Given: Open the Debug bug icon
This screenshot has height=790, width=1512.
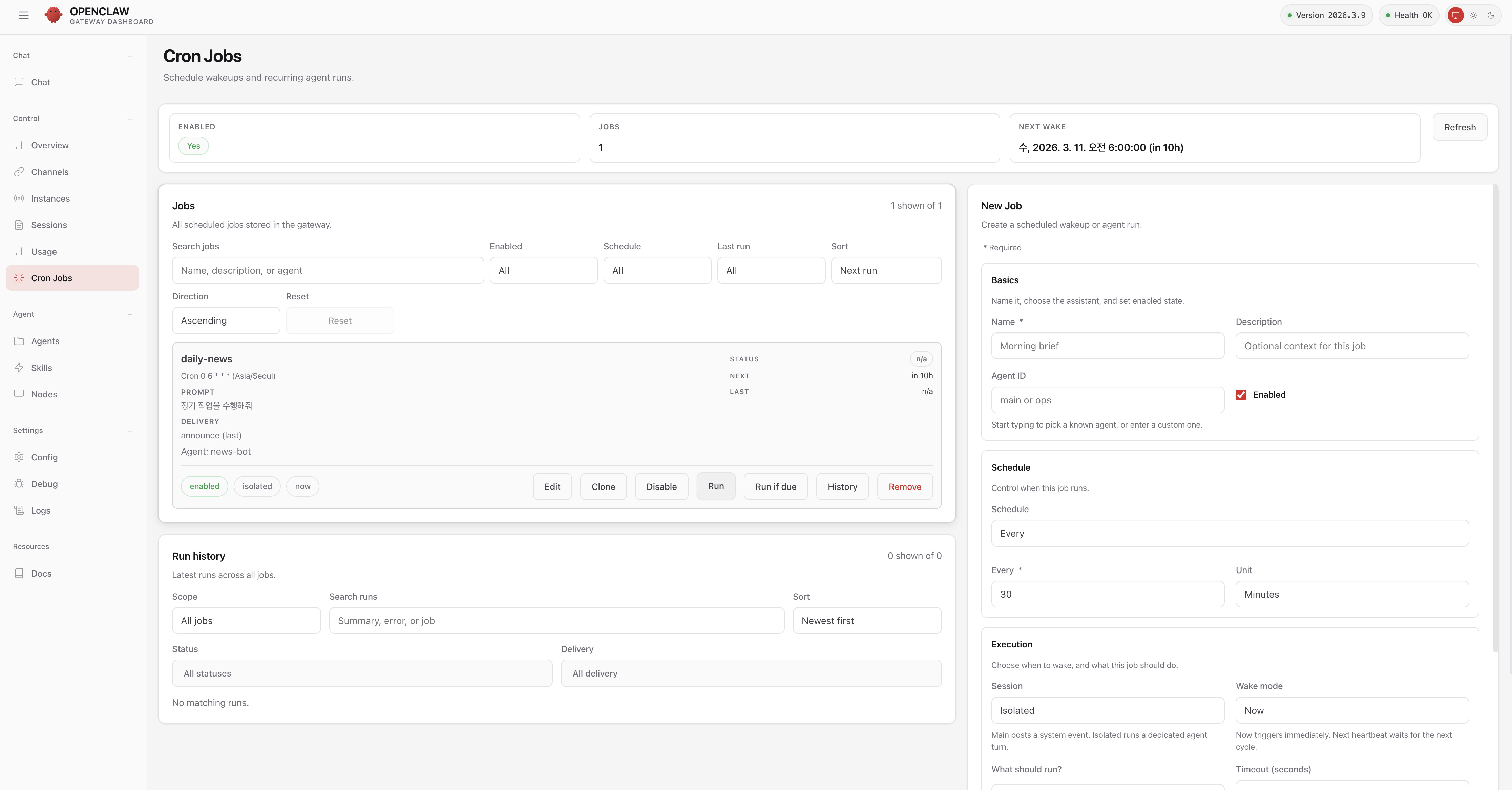Looking at the screenshot, I should click(x=19, y=484).
